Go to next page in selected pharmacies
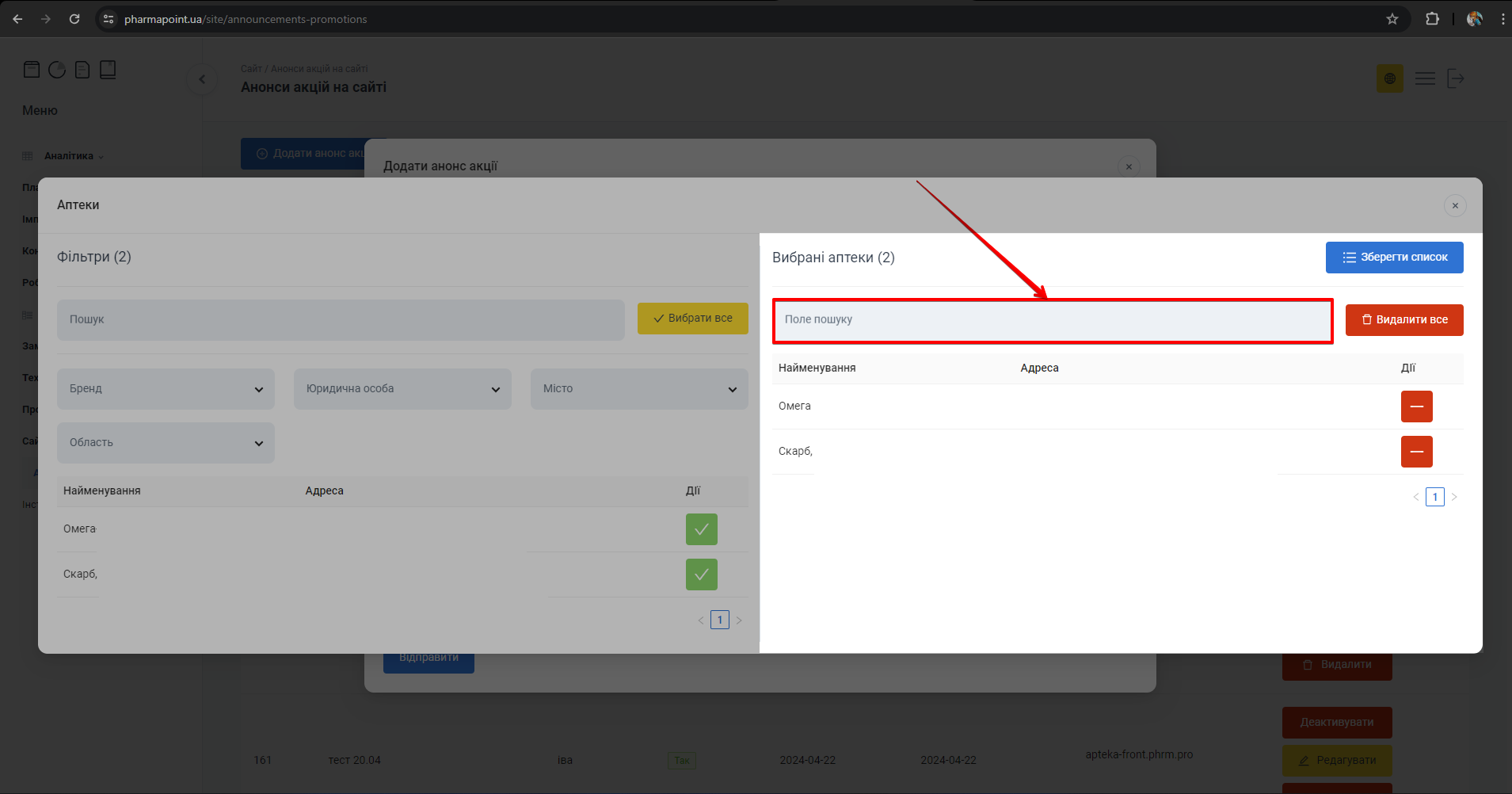The width and height of the screenshot is (1512, 794). (x=1454, y=497)
